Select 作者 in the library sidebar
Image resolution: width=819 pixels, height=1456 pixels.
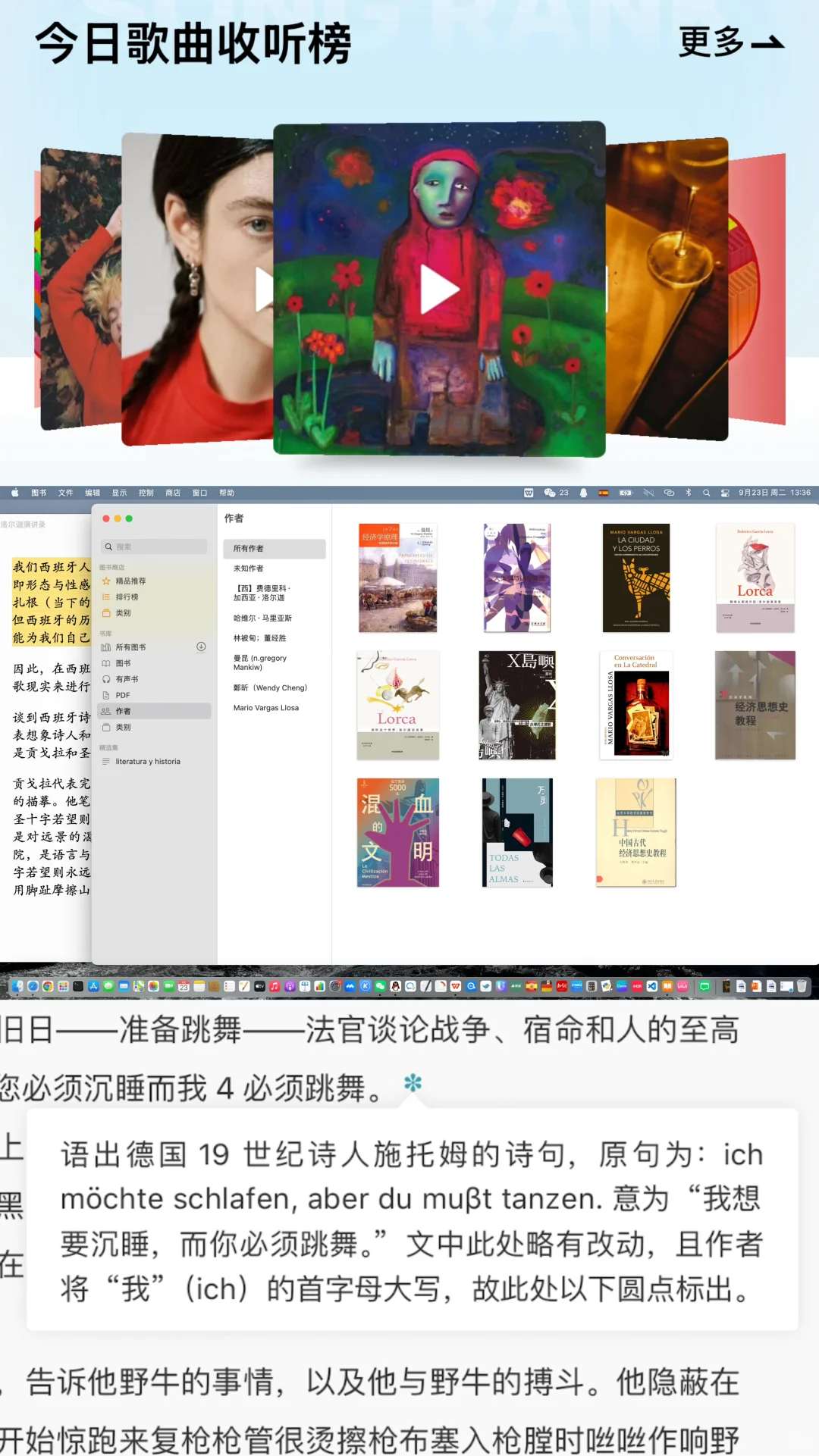coord(154,711)
